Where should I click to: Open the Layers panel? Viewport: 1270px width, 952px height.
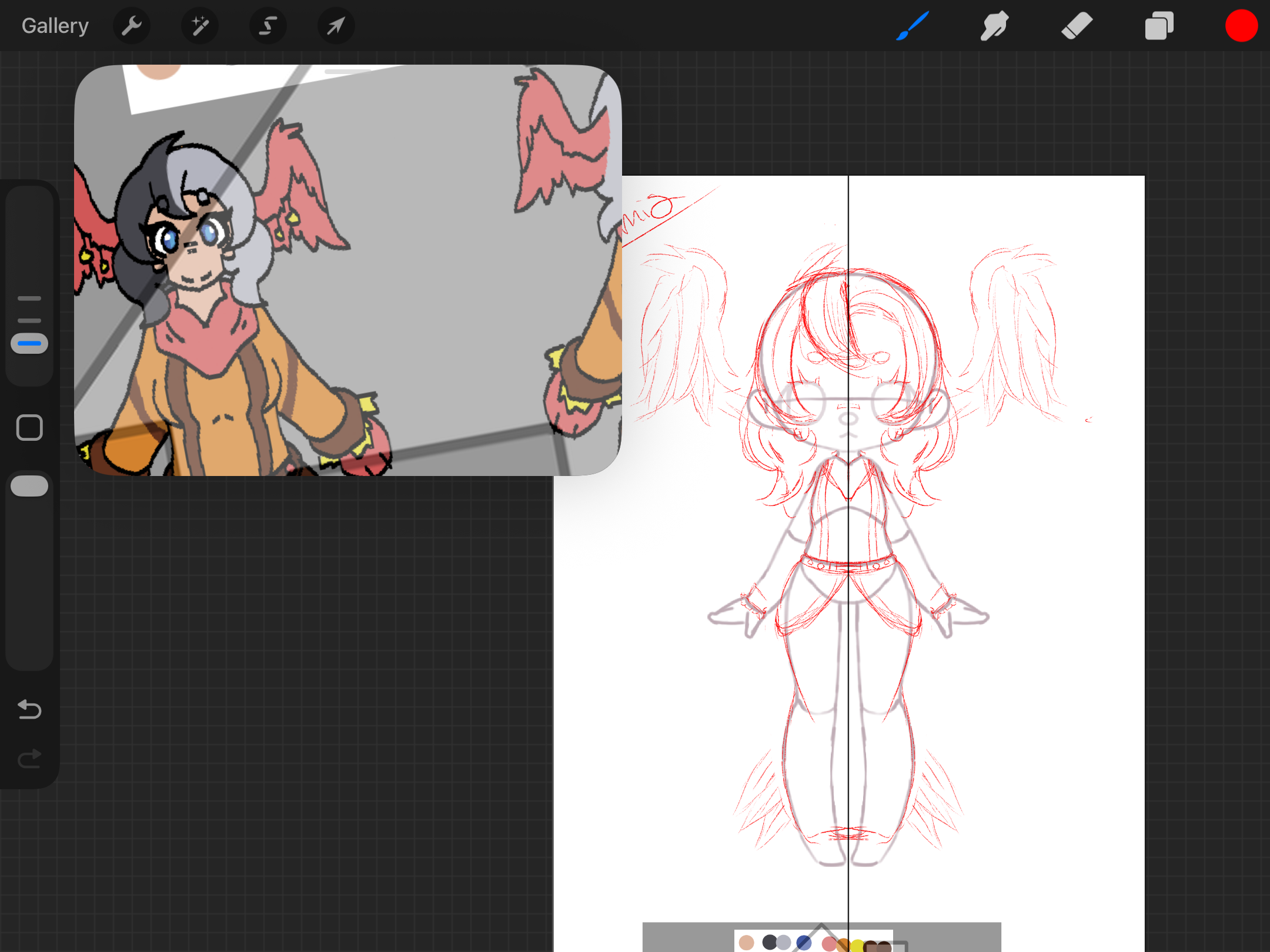point(1159,26)
